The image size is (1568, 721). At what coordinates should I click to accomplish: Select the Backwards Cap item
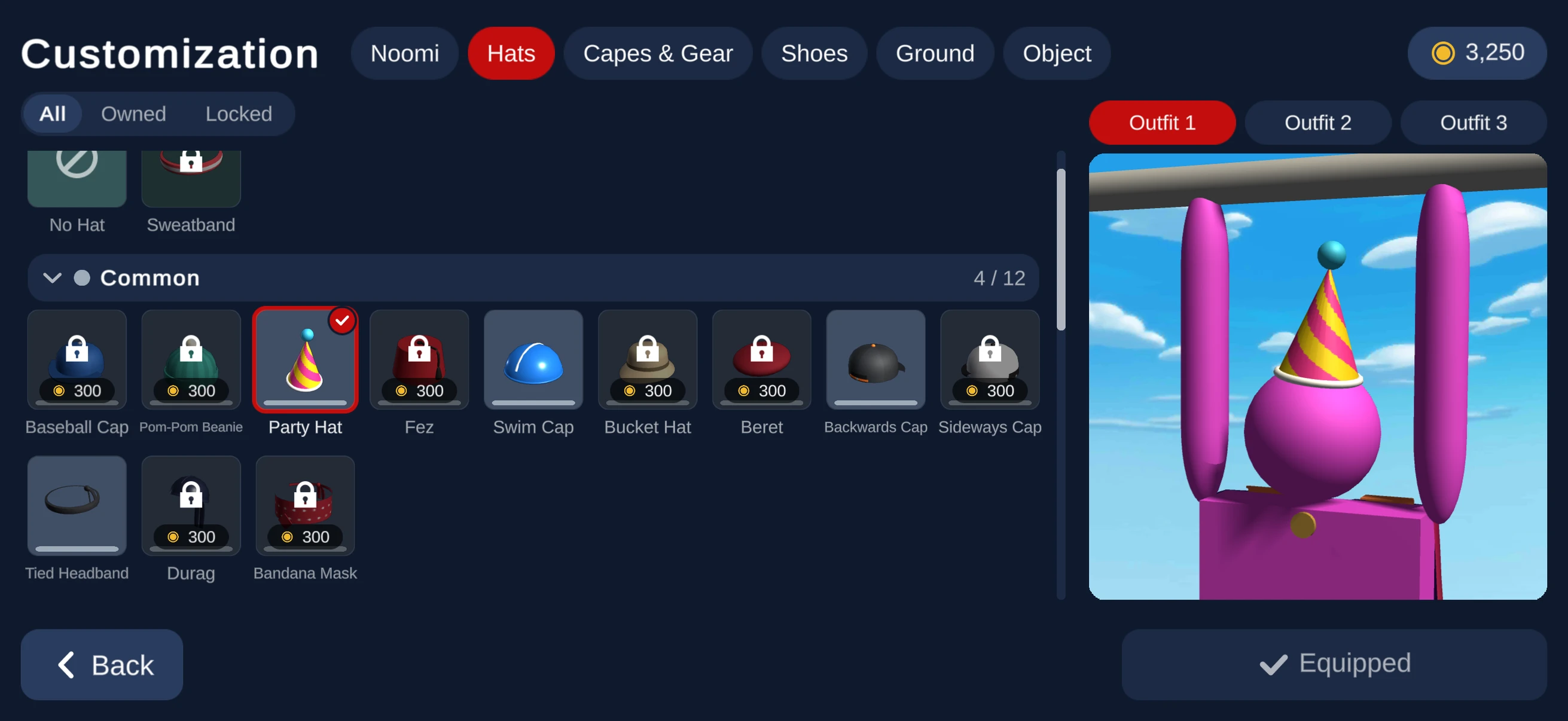click(876, 359)
